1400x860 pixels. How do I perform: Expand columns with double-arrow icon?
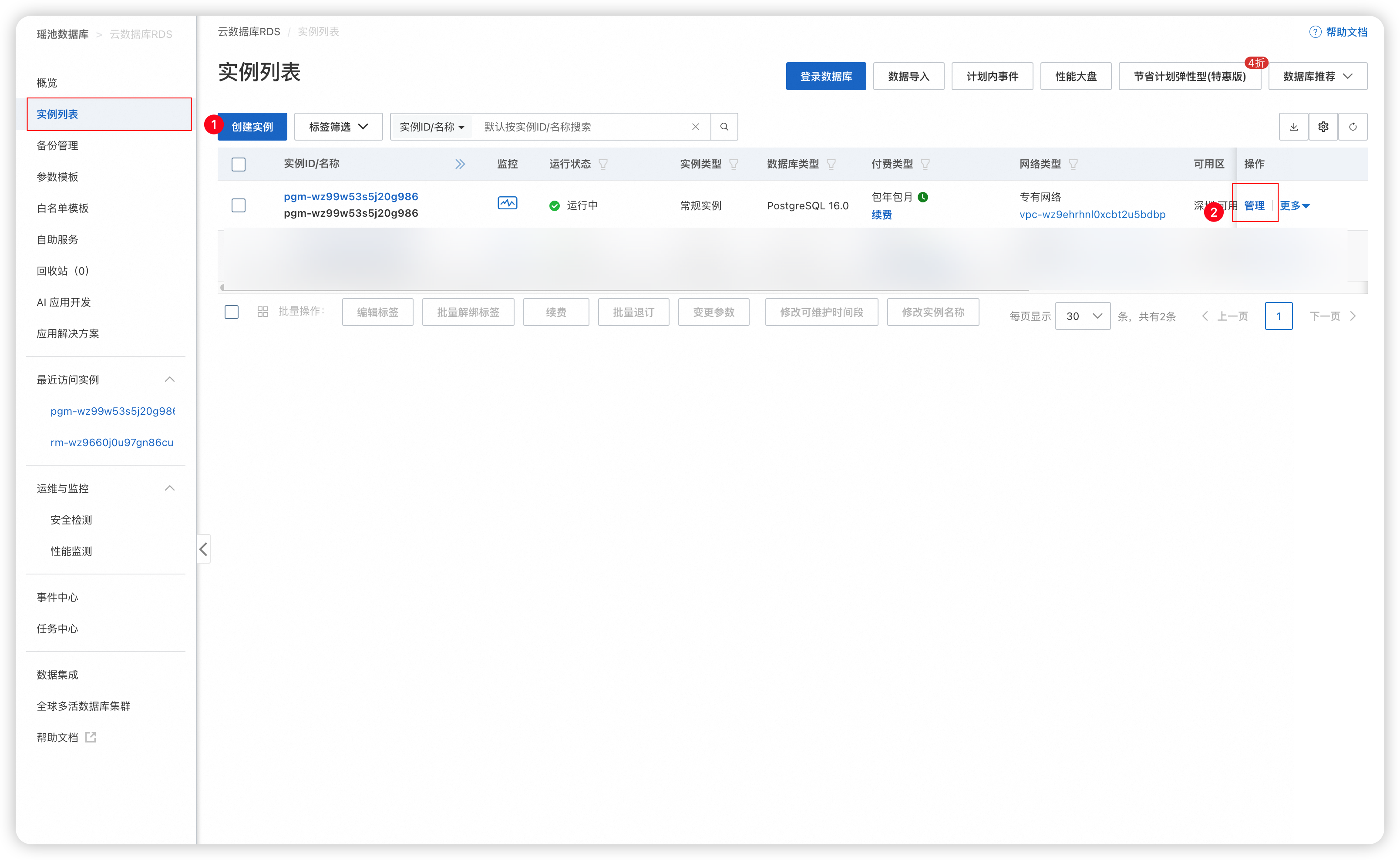[460, 165]
